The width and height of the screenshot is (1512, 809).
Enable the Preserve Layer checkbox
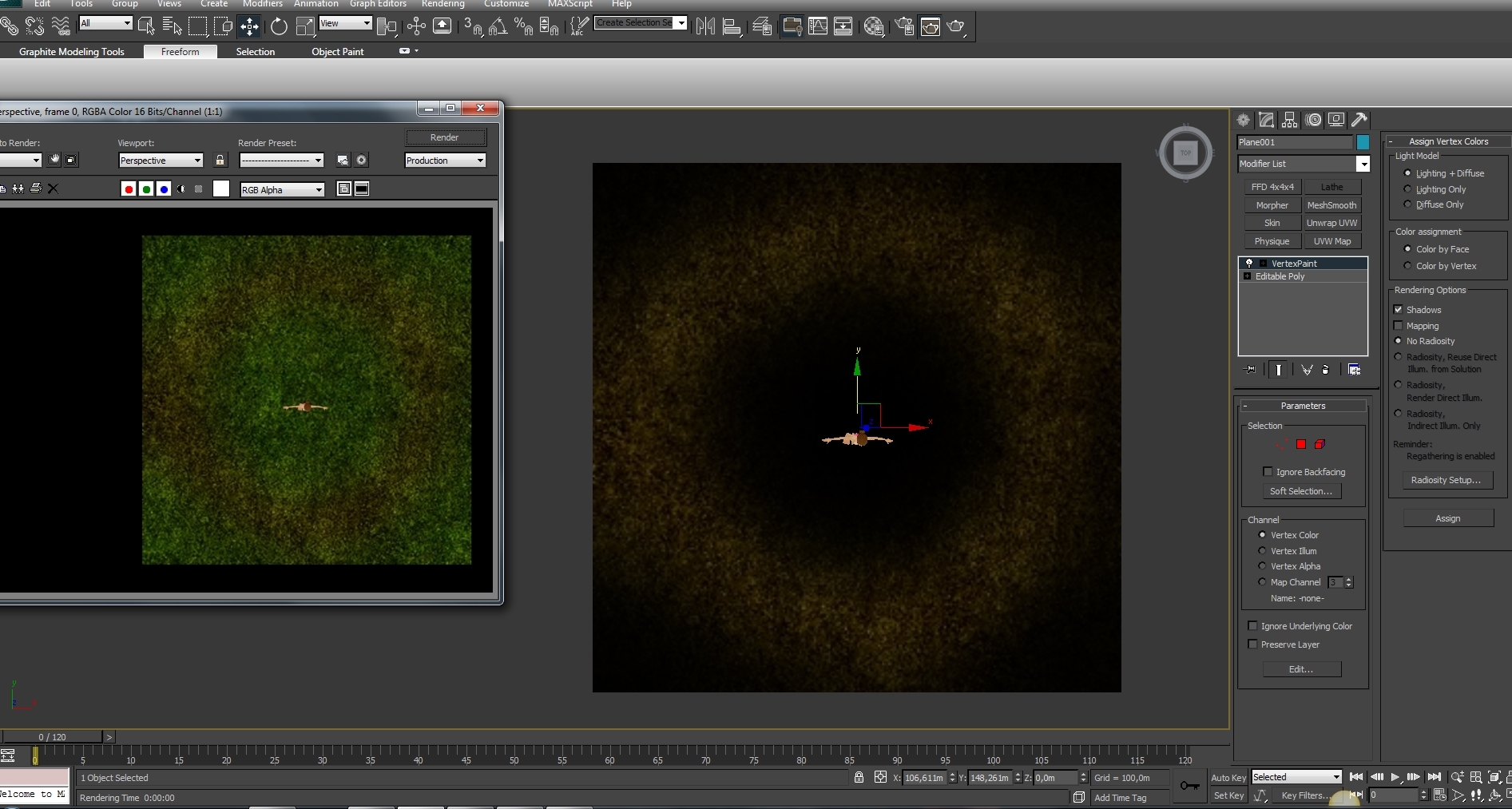click(1252, 644)
